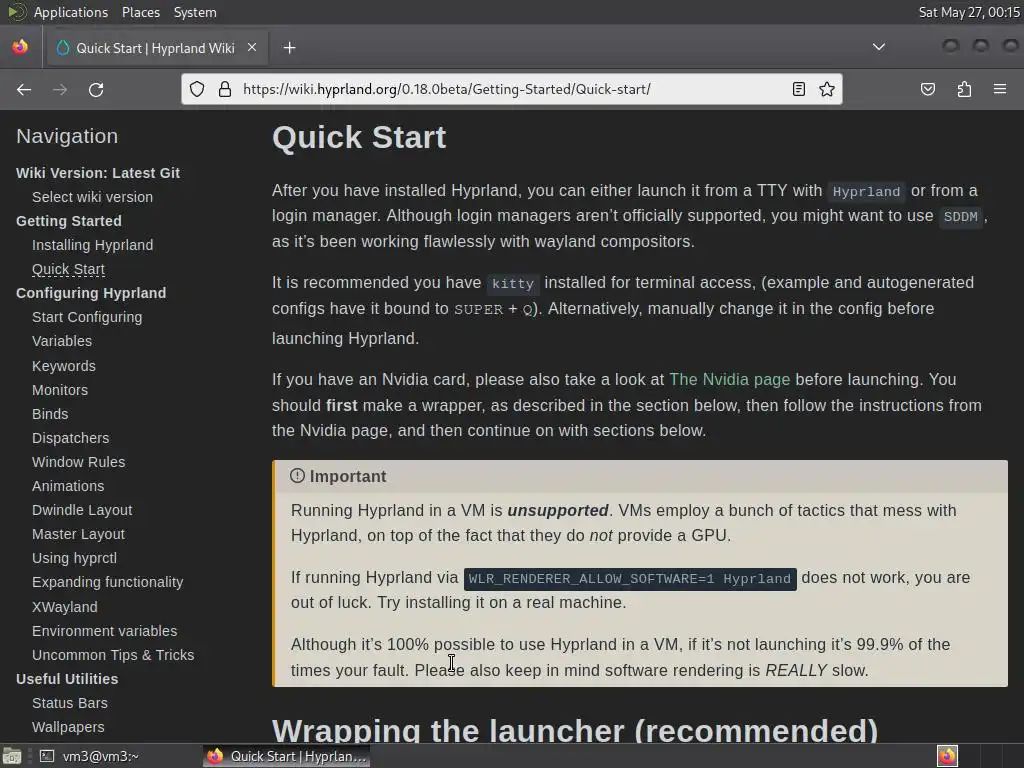
Task: Go back to the previous page
Action: click(x=24, y=89)
